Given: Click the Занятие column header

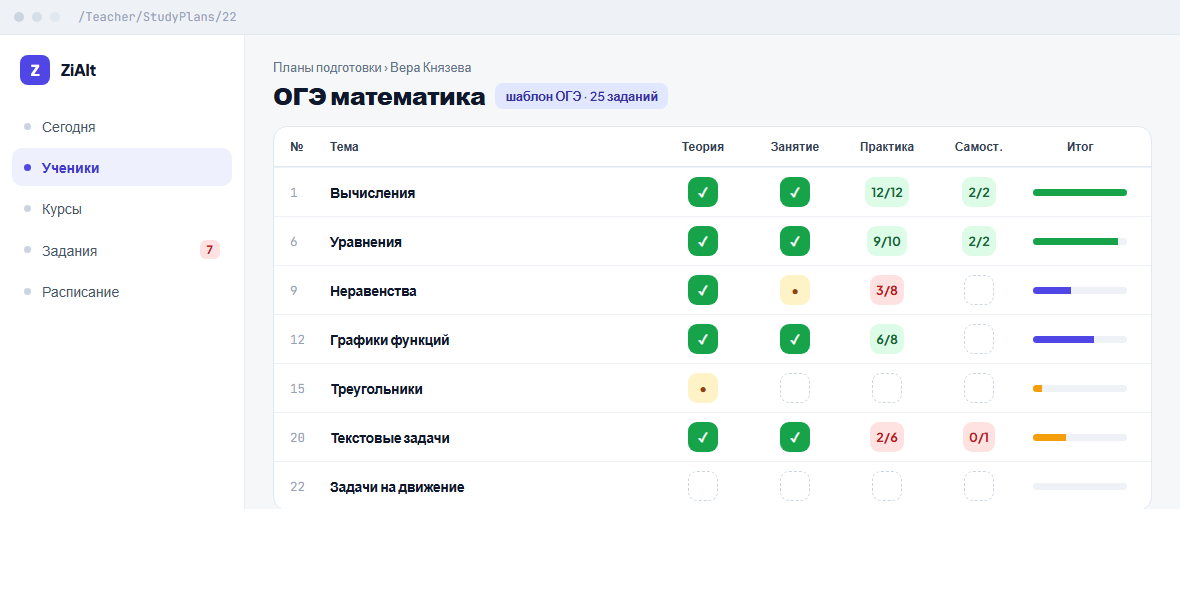Looking at the screenshot, I should (x=795, y=147).
